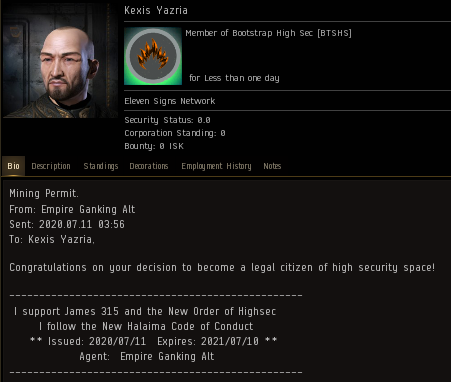Click the Bounty 0 ISK line
The image size is (451, 382).
click(x=154, y=146)
